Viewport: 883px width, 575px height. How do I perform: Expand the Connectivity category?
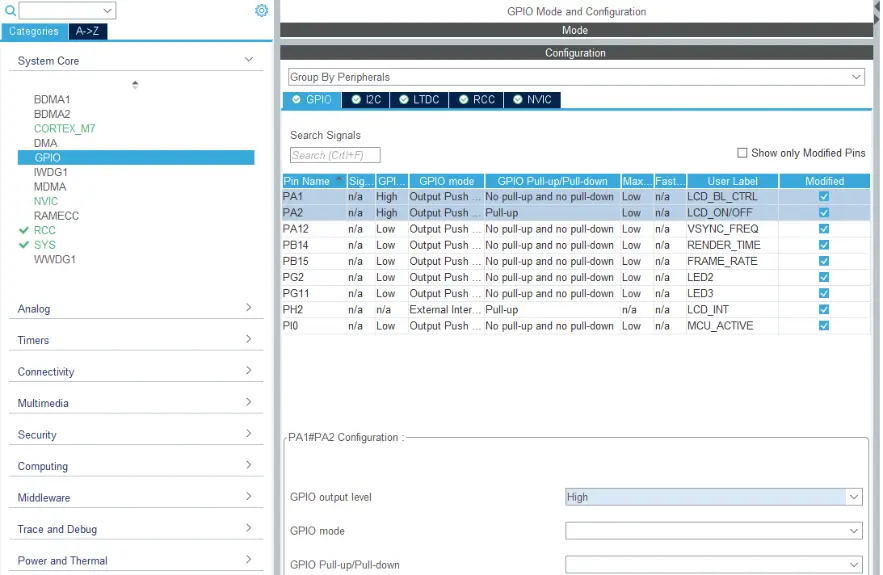pos(135,372)
